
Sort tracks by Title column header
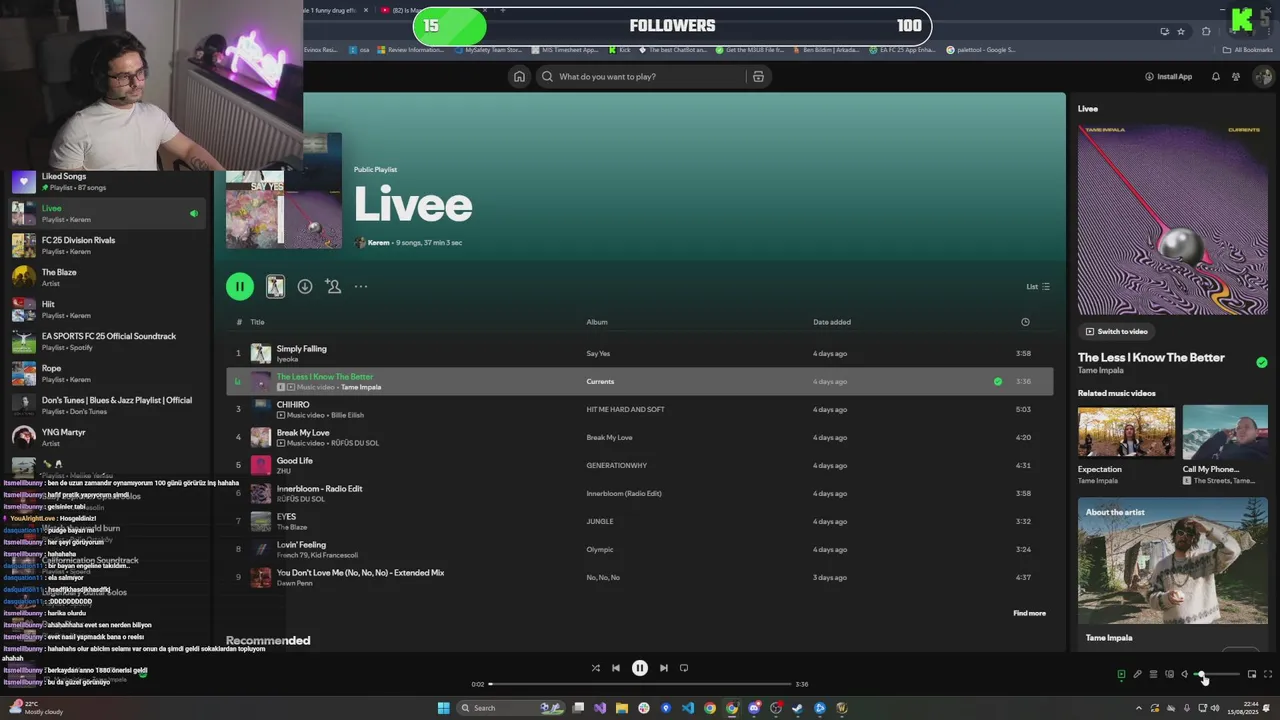point(257,322)
